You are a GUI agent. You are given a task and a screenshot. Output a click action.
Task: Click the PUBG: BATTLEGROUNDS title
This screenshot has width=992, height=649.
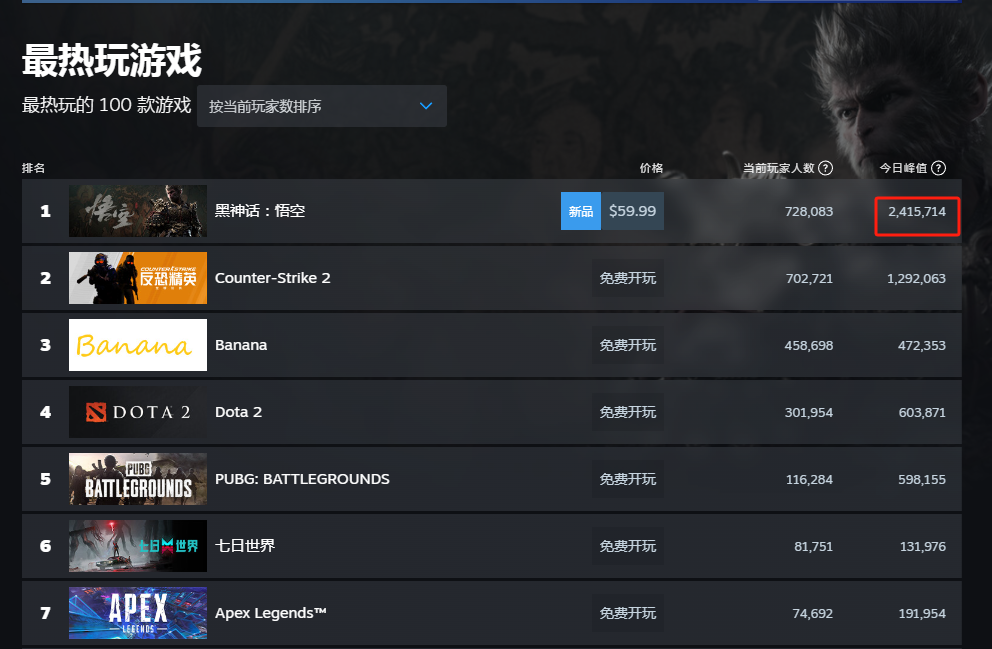coord(302,479)
